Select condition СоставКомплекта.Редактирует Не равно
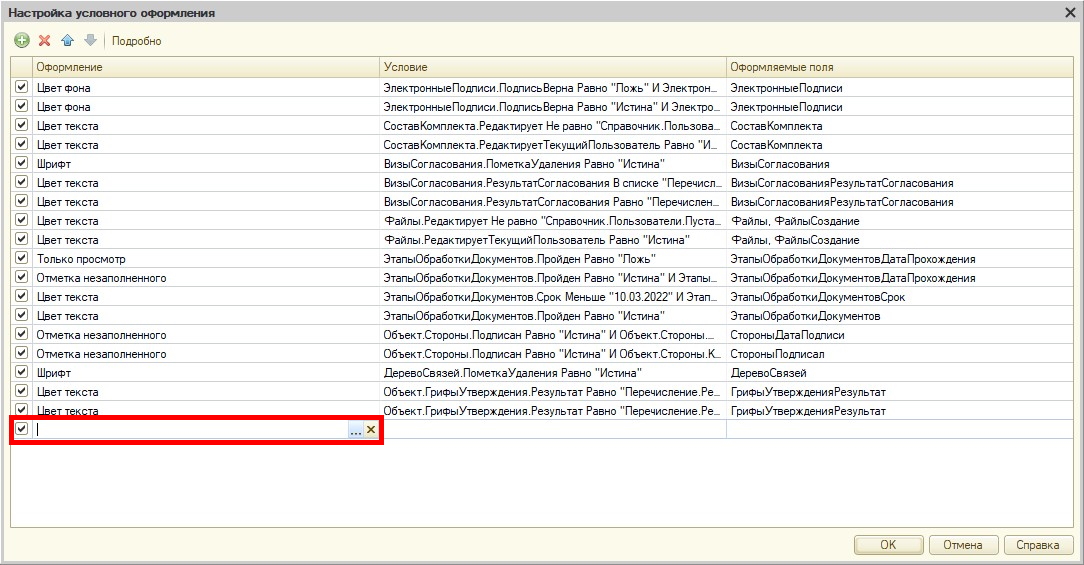This screenshot has height=565, width=1084. click(x=553, y=126)
